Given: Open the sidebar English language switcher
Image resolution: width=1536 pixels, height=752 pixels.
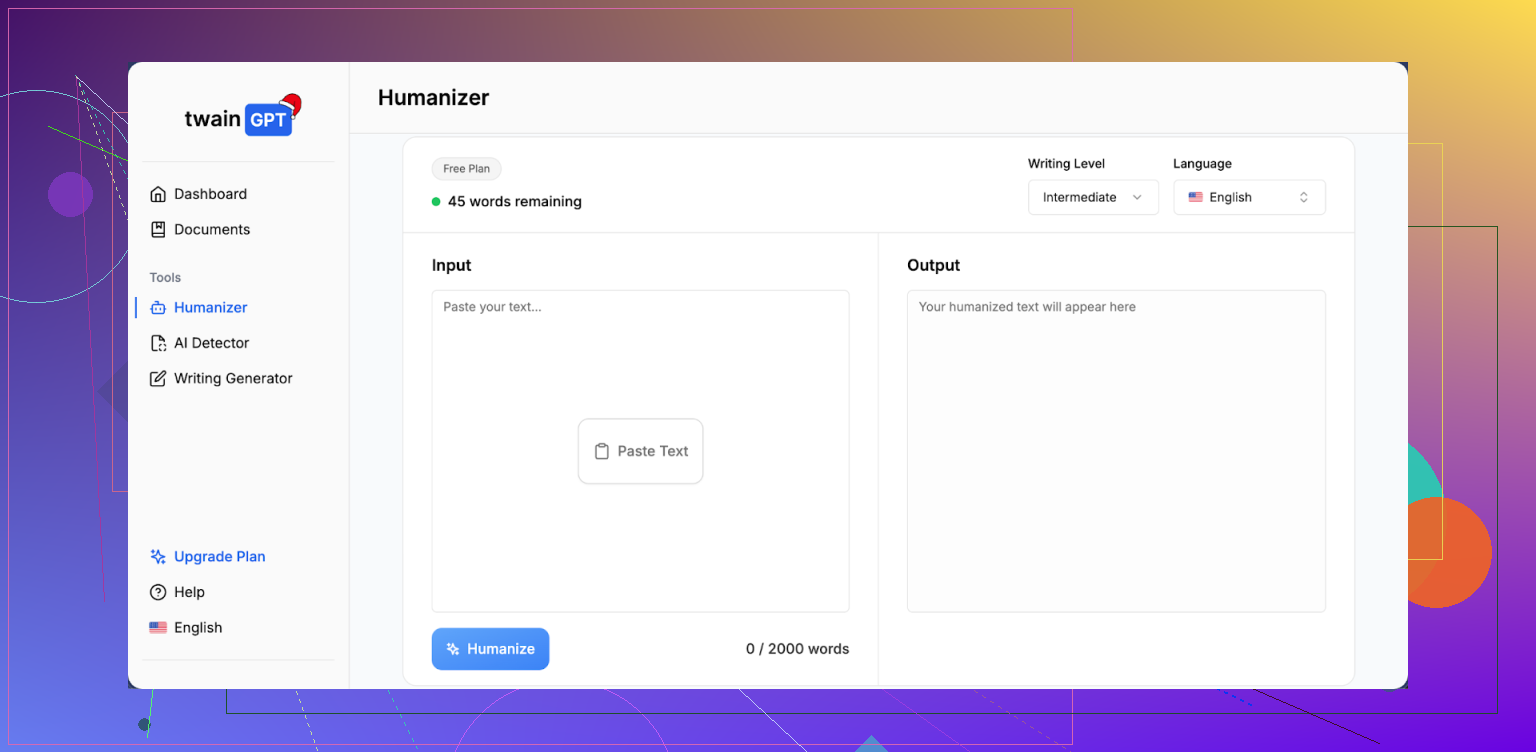Looking at the screenshot, I should pyautogui.click(x=187, y=628).
